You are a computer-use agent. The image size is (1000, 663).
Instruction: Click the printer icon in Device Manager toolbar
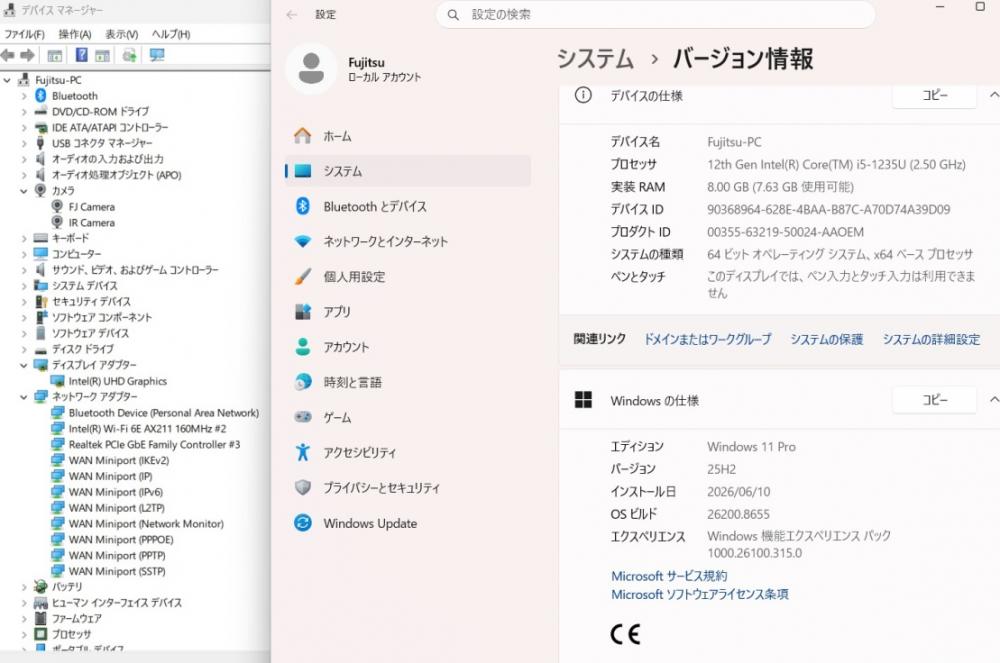click(129, 55)
